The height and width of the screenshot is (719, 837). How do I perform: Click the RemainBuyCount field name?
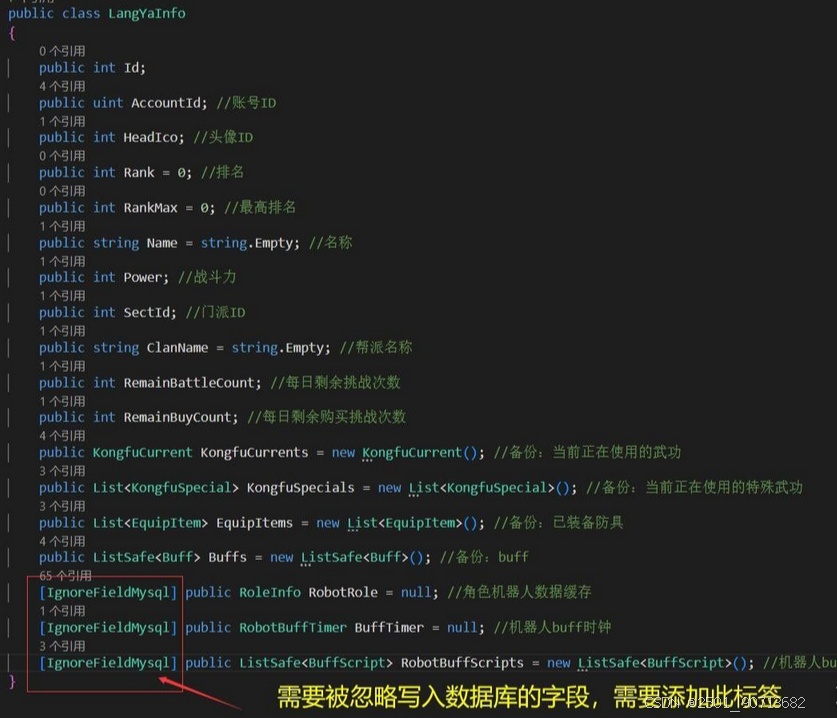tap(177, 417)
